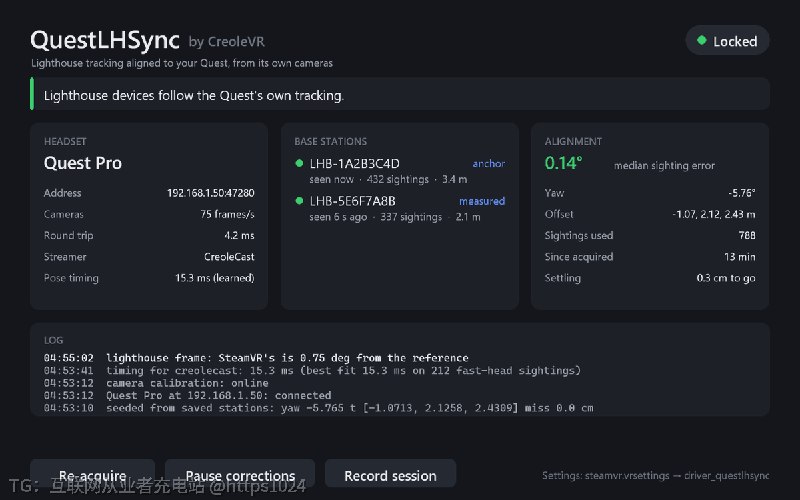The image size is (800, 500).
Task: Click the headset address 192.168.1.50:47280
Action: click(211, 193)
